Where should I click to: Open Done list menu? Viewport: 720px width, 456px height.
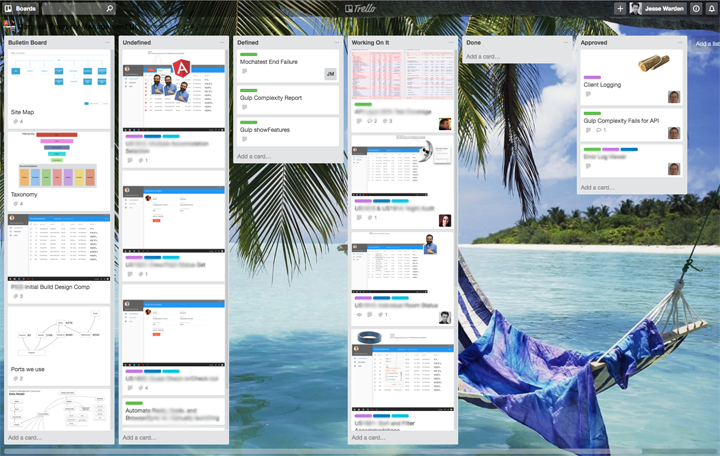(565, 42)
